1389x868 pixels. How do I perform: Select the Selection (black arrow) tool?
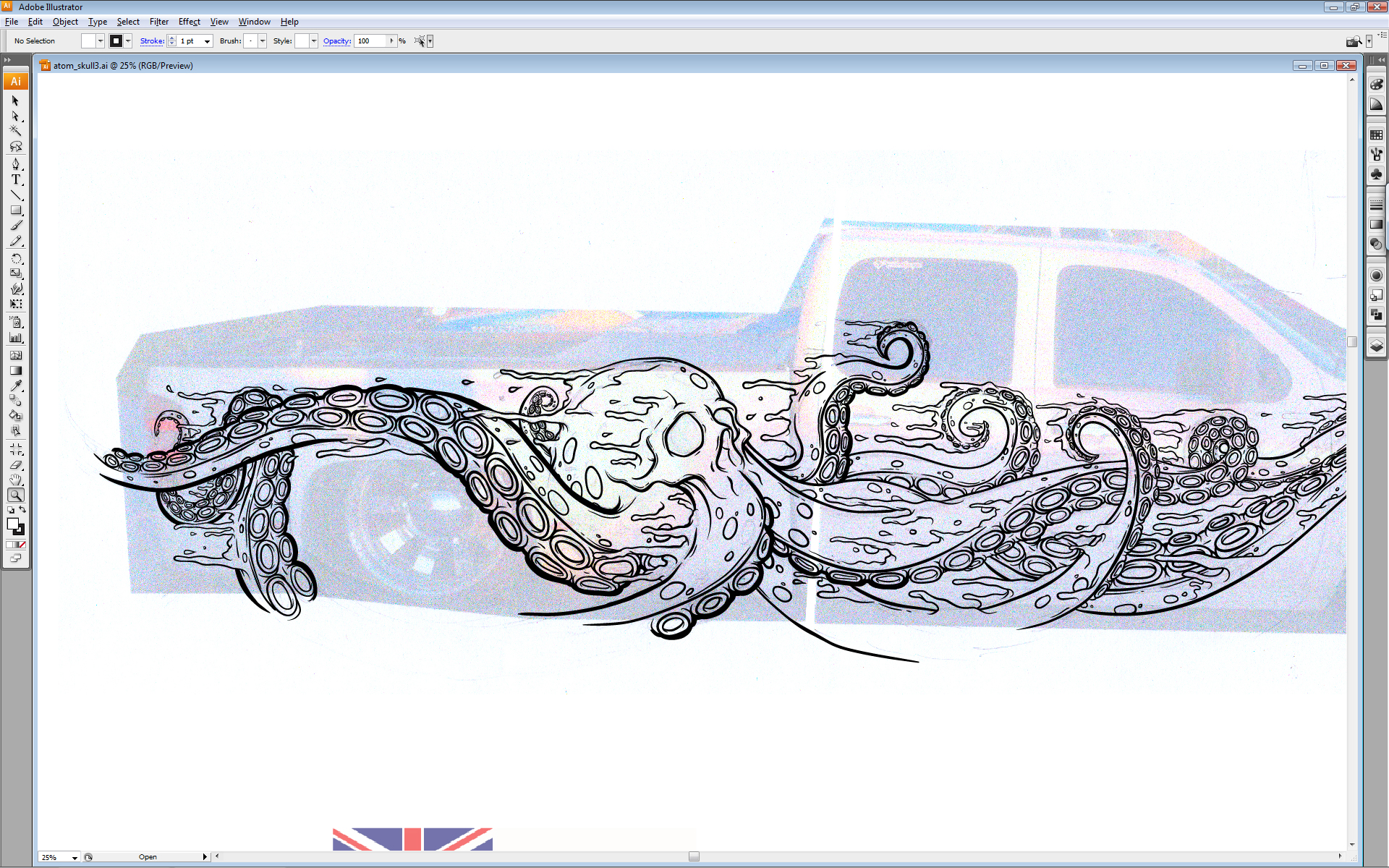click(x=15, y=101)
